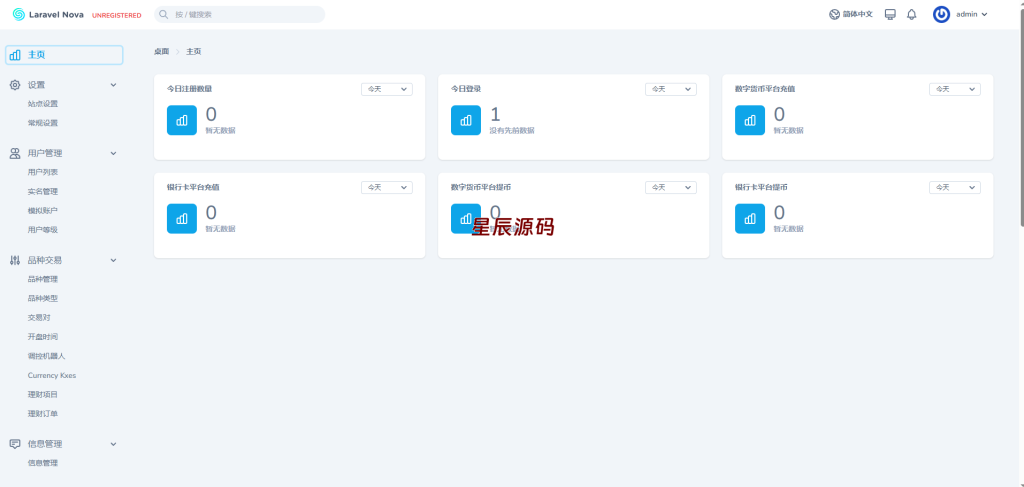The image size is (1024, 487).
Task: Open the 今天 range dropdown for 银行卡平台提币
Action: 955,187
